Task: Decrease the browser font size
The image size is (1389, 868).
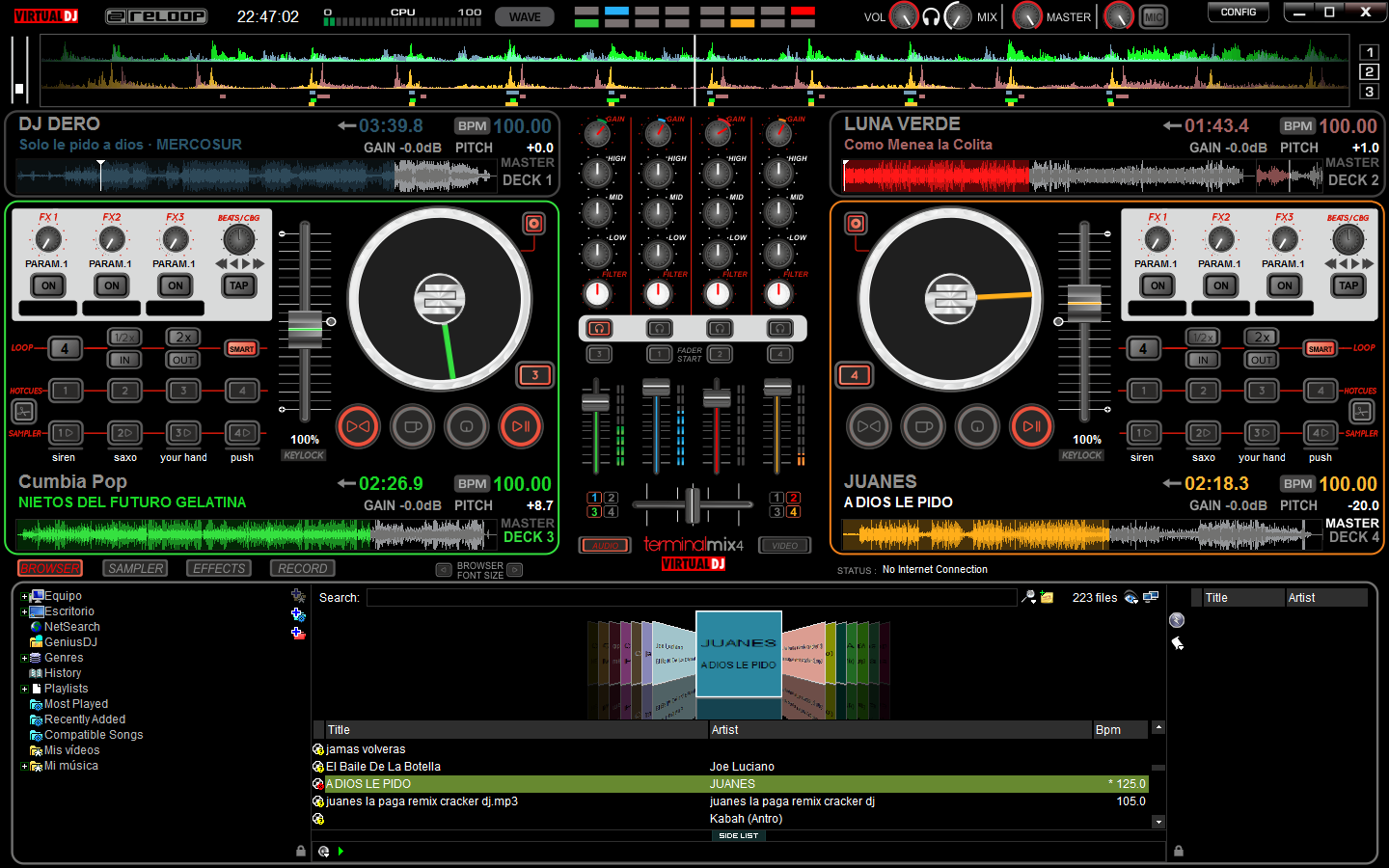Action: [444, 570]
